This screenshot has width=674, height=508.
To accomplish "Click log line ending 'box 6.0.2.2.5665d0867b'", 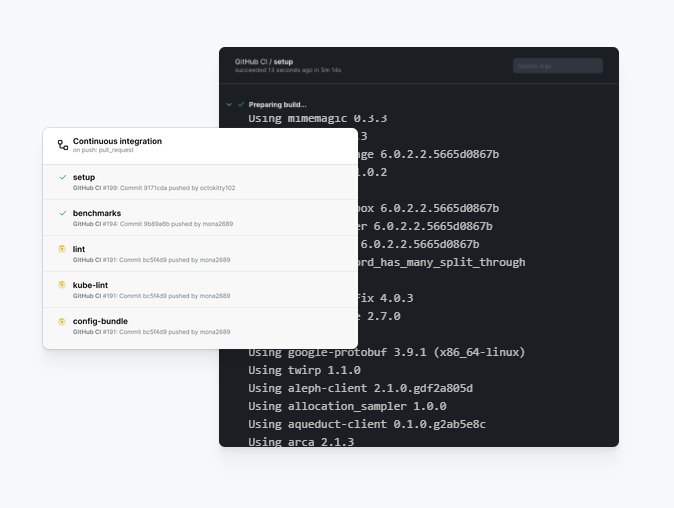I will (429, 208).
